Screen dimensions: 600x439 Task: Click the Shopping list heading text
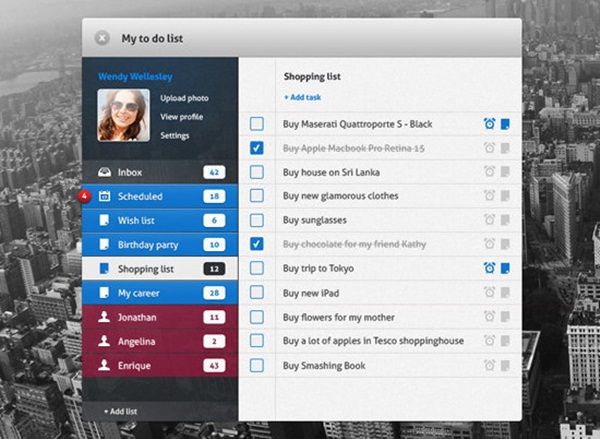pos(312,77)
